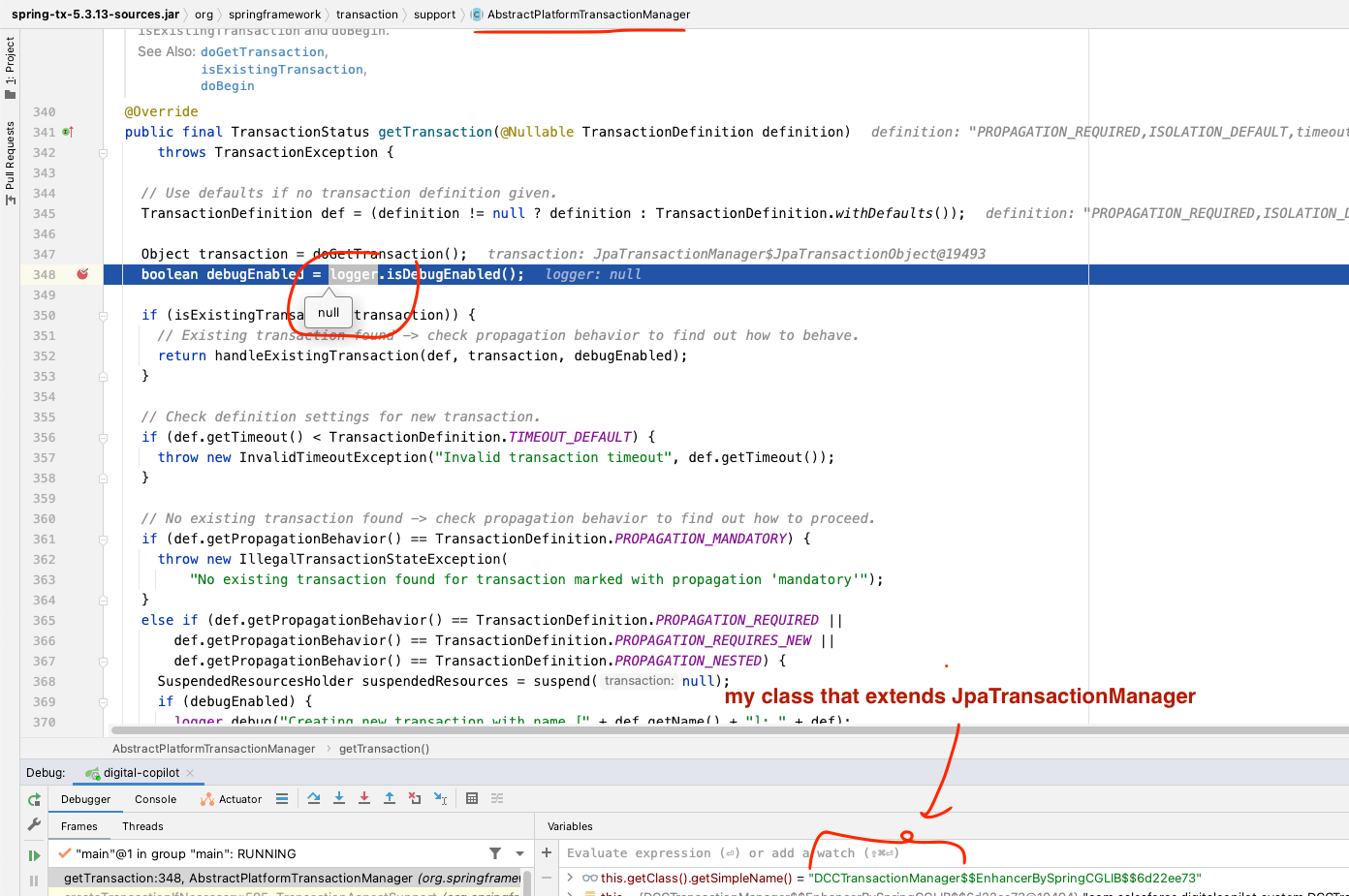Click the springframework breadcrumb
Image resolution: width=1349 pixels, height=896 pixels.
click(275, 15)
